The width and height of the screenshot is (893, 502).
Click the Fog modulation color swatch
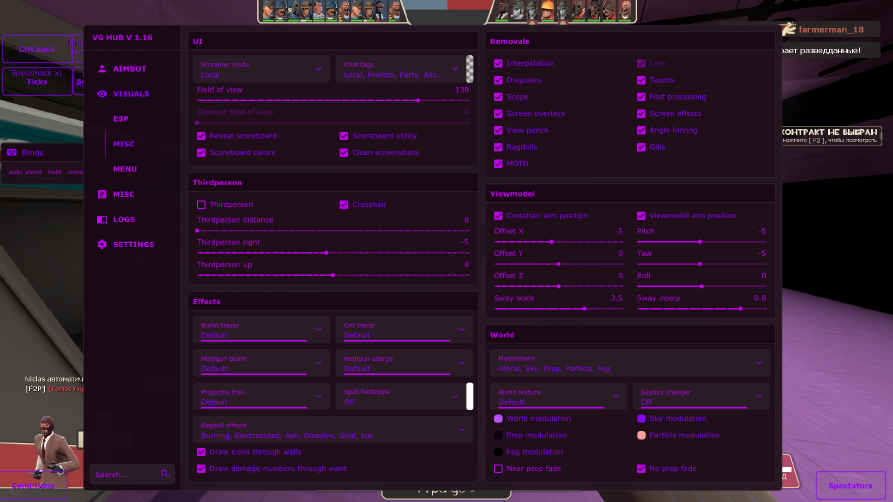pos(498,452)
